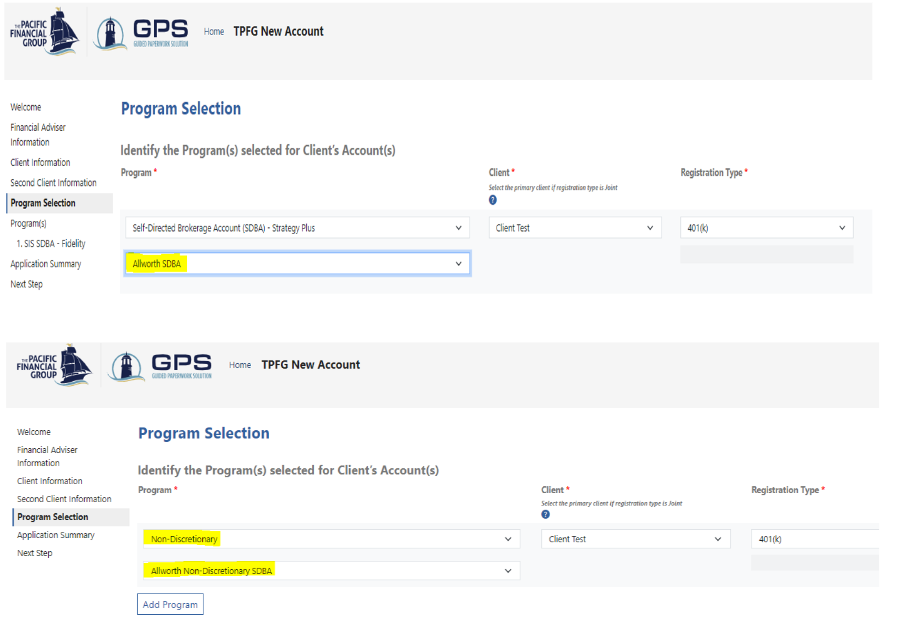Open Client Test dropdown in bottom screenshot
899x631 pixels.
[x=636, y=539]
